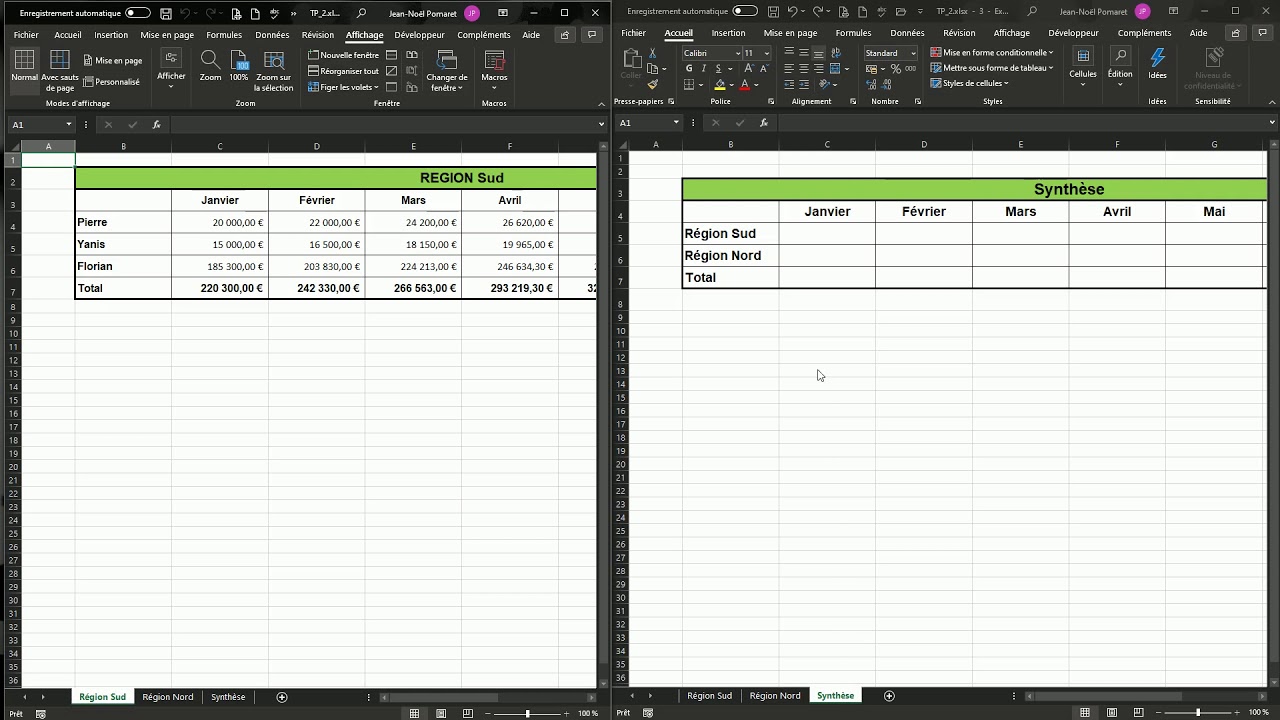Image resolution: width=1280 pixels, height=720 pixels.
Task: Open comments icon in left window
Action: pyautogui.click(x=592, y=34)
